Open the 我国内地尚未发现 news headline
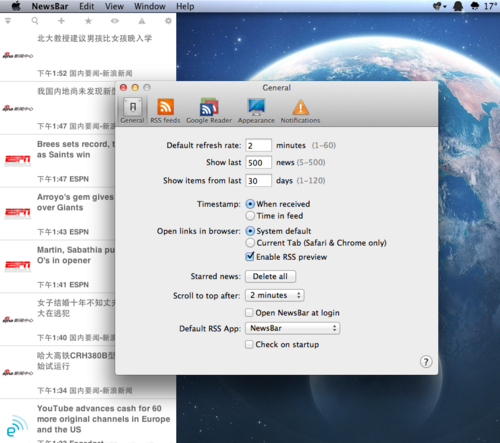The height and width of the screenshot is (443, 500). click(76, 91)
